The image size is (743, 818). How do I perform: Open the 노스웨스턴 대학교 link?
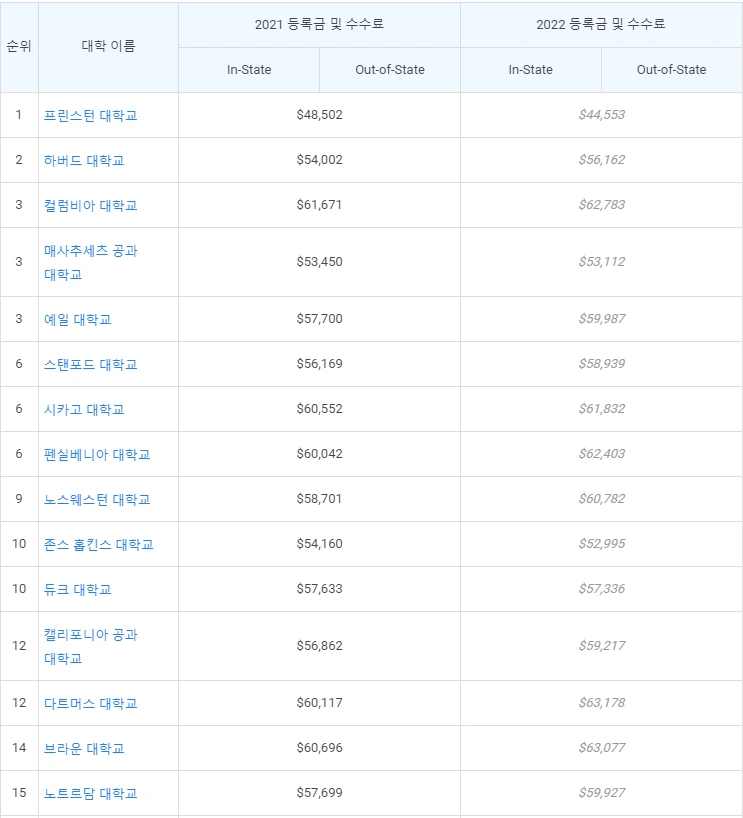click(x=97, y=499)
